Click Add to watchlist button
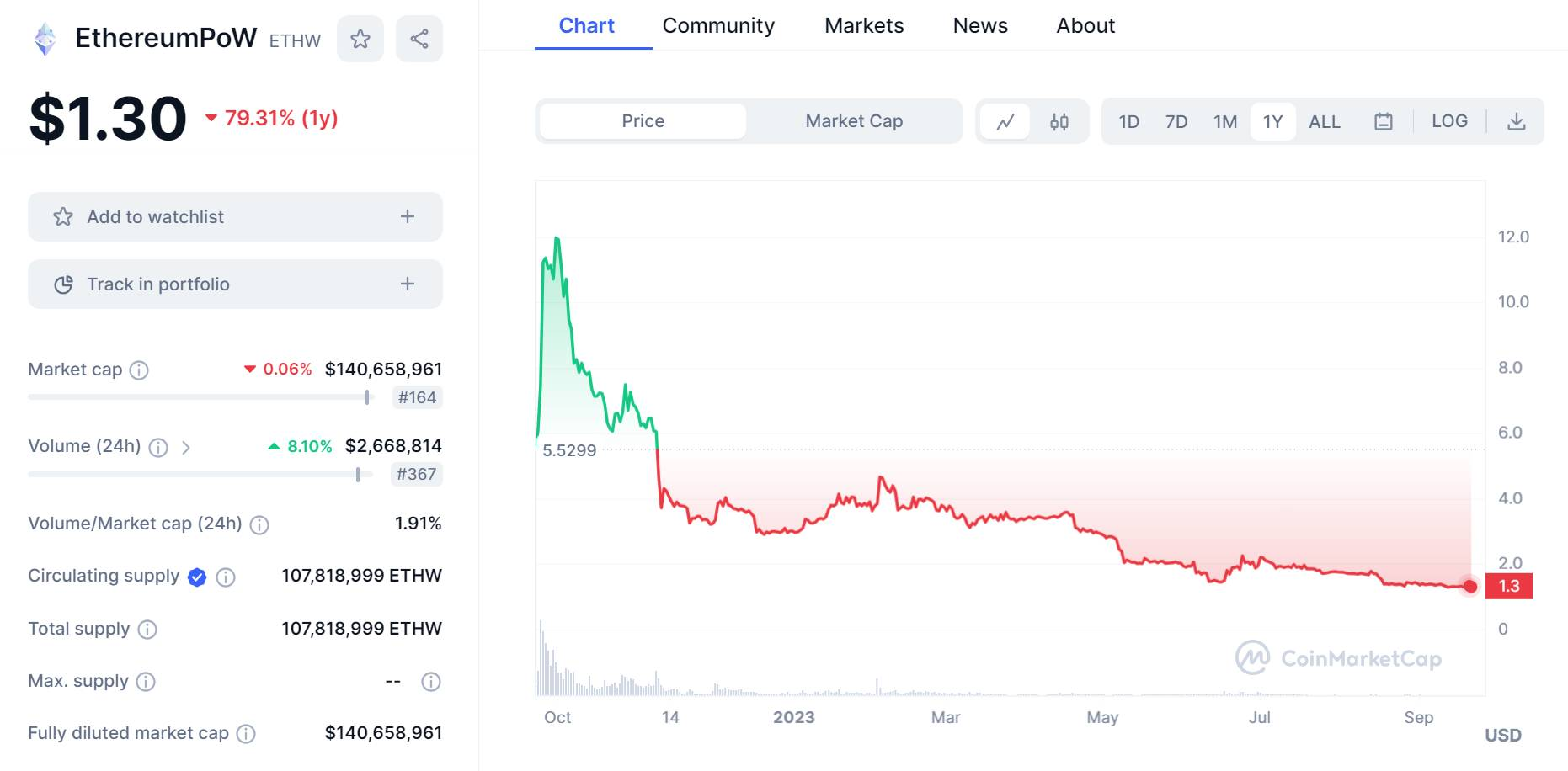 [235, 217]
